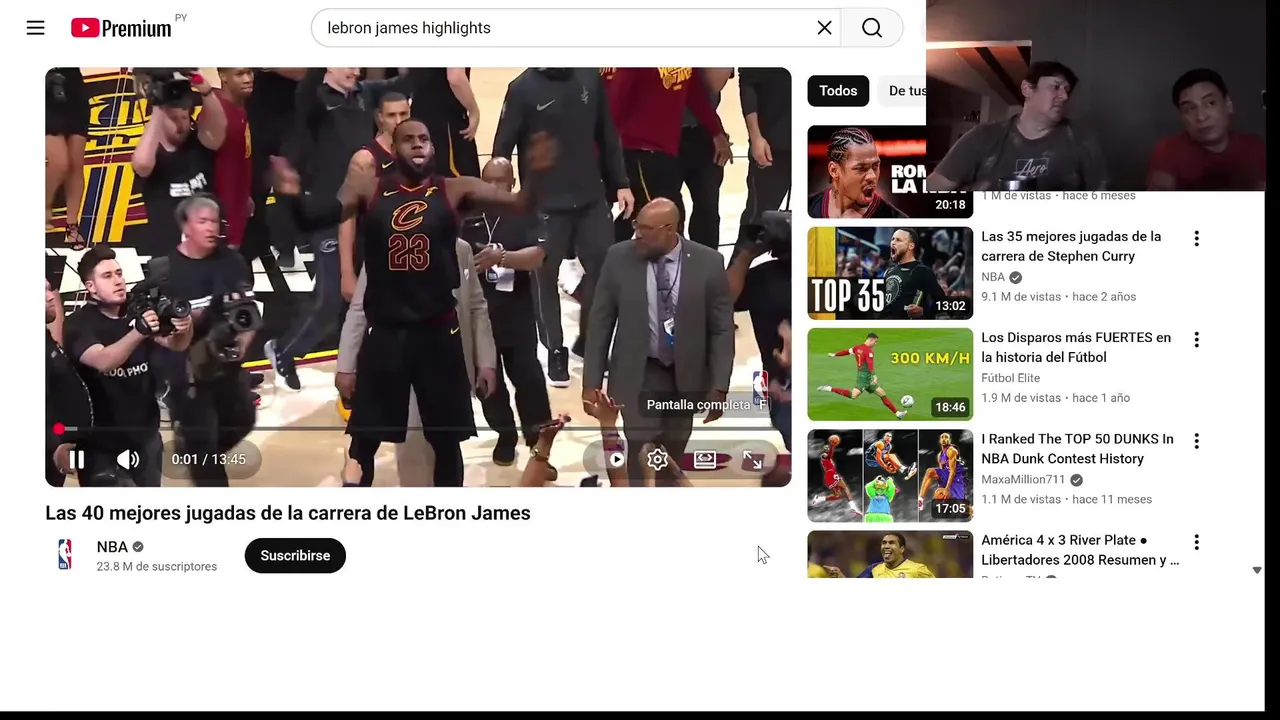Open the NBA channel name link

[112, 547]
